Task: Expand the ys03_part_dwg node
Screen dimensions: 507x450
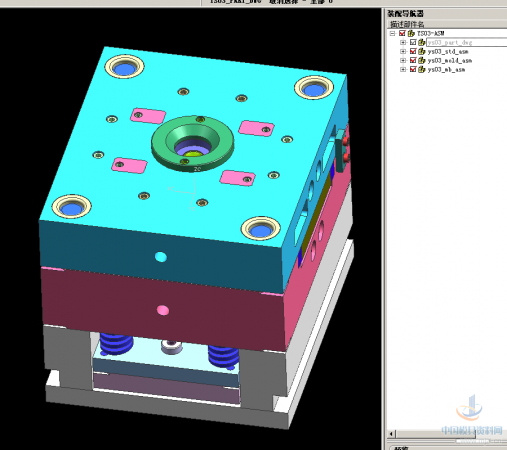Action: pos(403,42)
